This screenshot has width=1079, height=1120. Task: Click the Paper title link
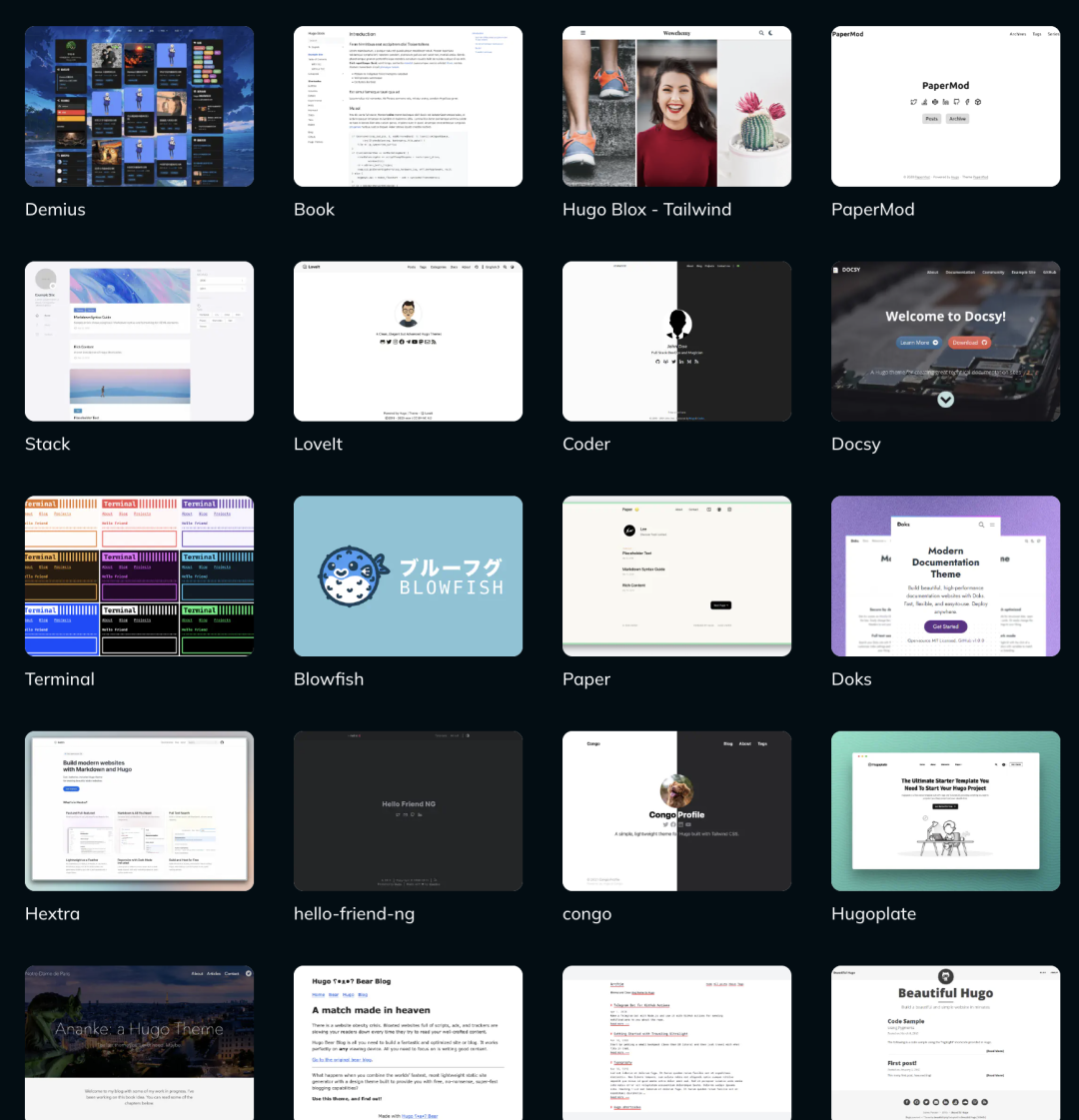pyautogui.click(x=586, y=679)
